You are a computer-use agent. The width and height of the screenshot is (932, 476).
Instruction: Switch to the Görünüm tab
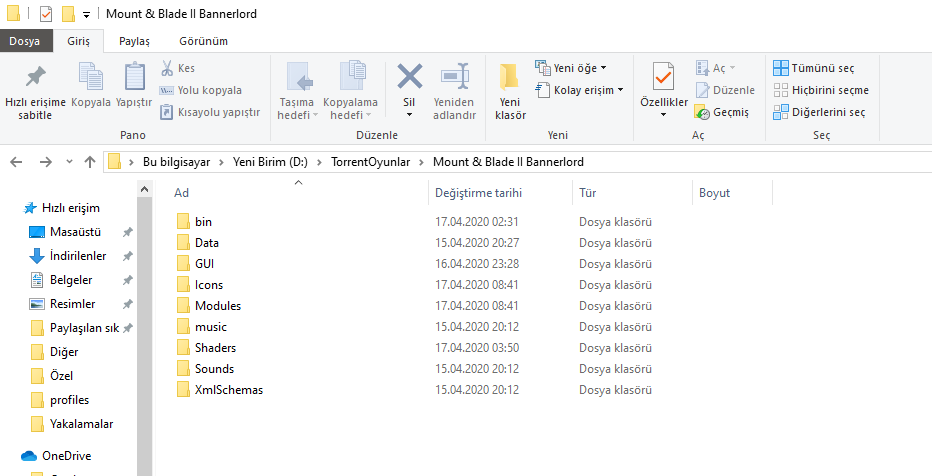203,41
